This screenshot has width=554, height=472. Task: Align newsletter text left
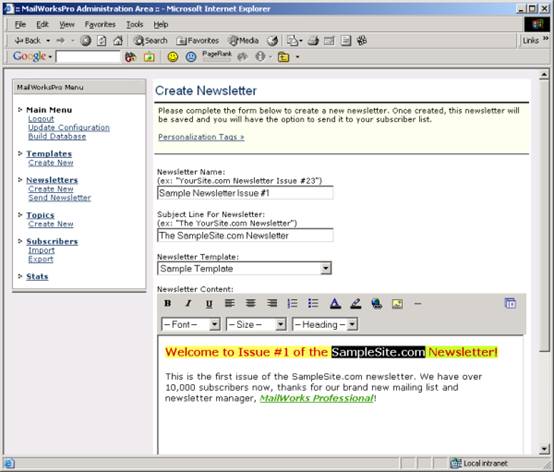pos(230,303)
